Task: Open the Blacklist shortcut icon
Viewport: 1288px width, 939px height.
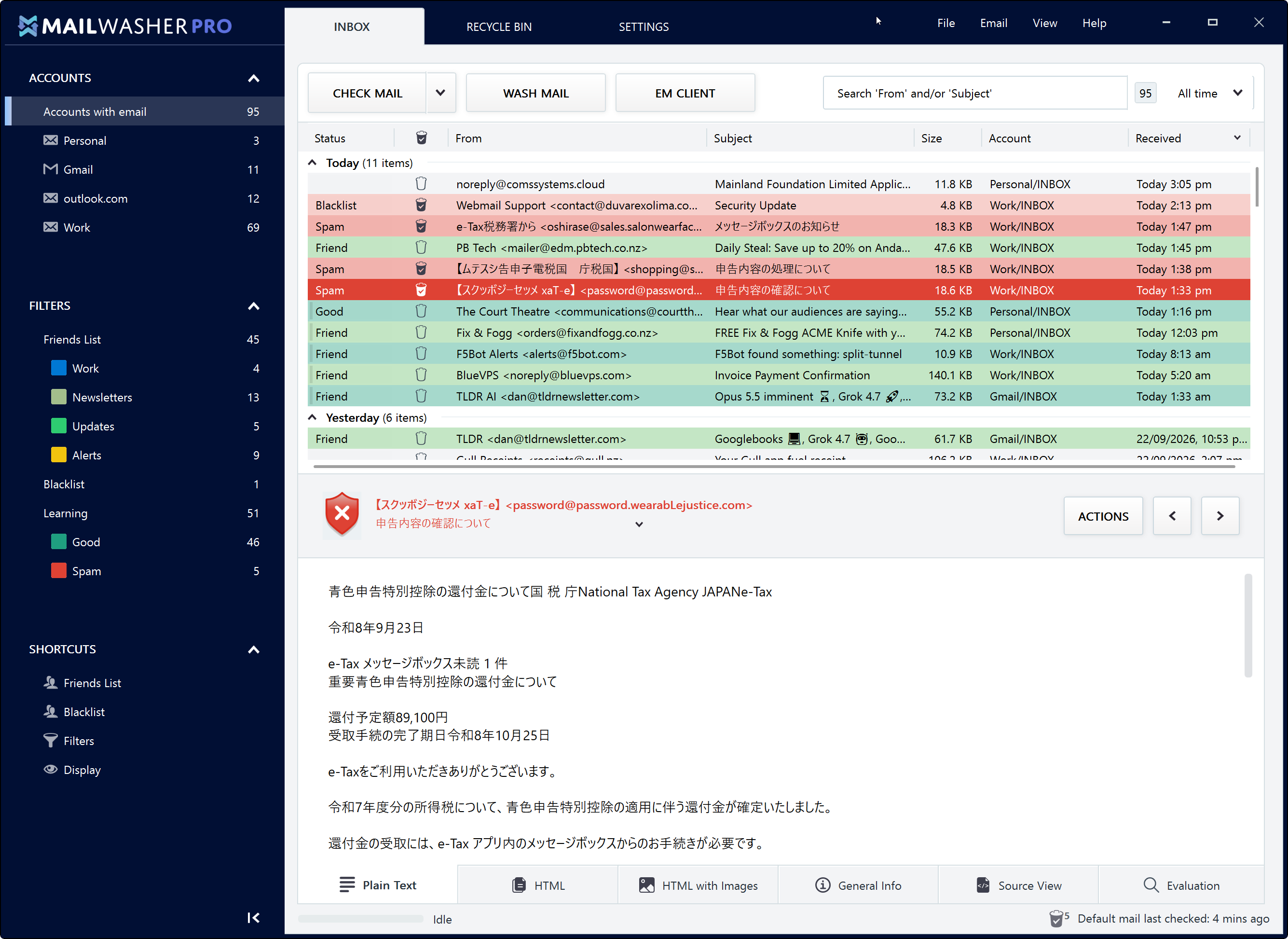Action: pyautogui.click(x=51, y=712)
